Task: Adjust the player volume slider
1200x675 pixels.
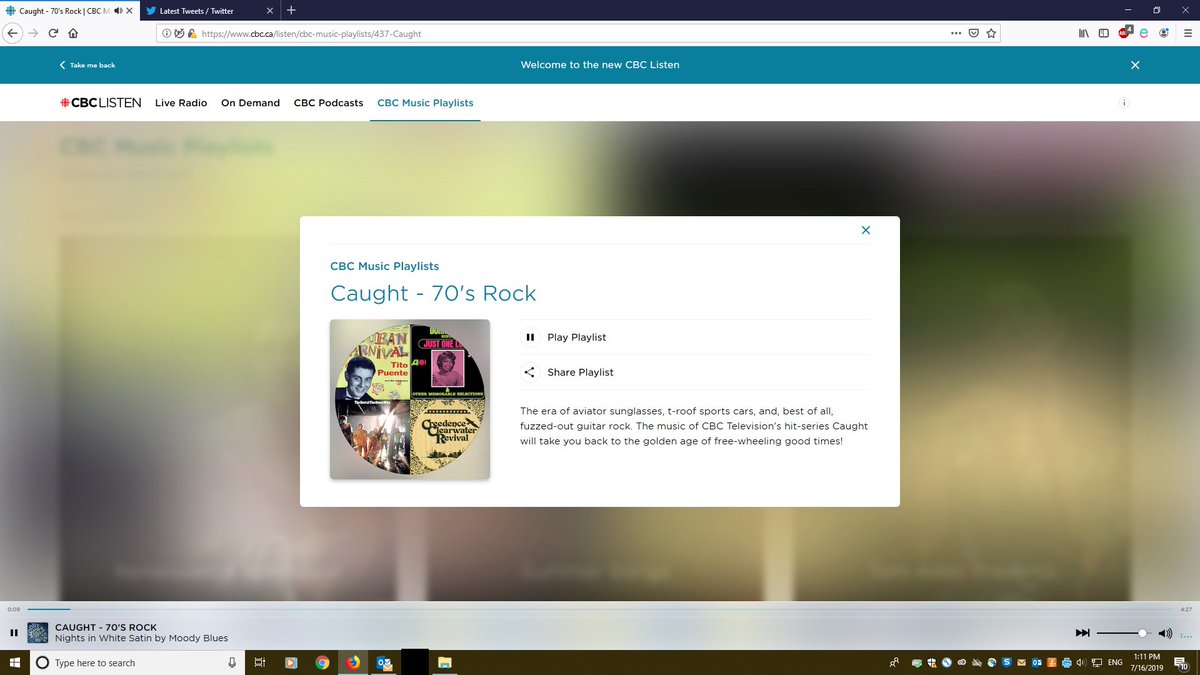Action: (x=1124, y=632)
